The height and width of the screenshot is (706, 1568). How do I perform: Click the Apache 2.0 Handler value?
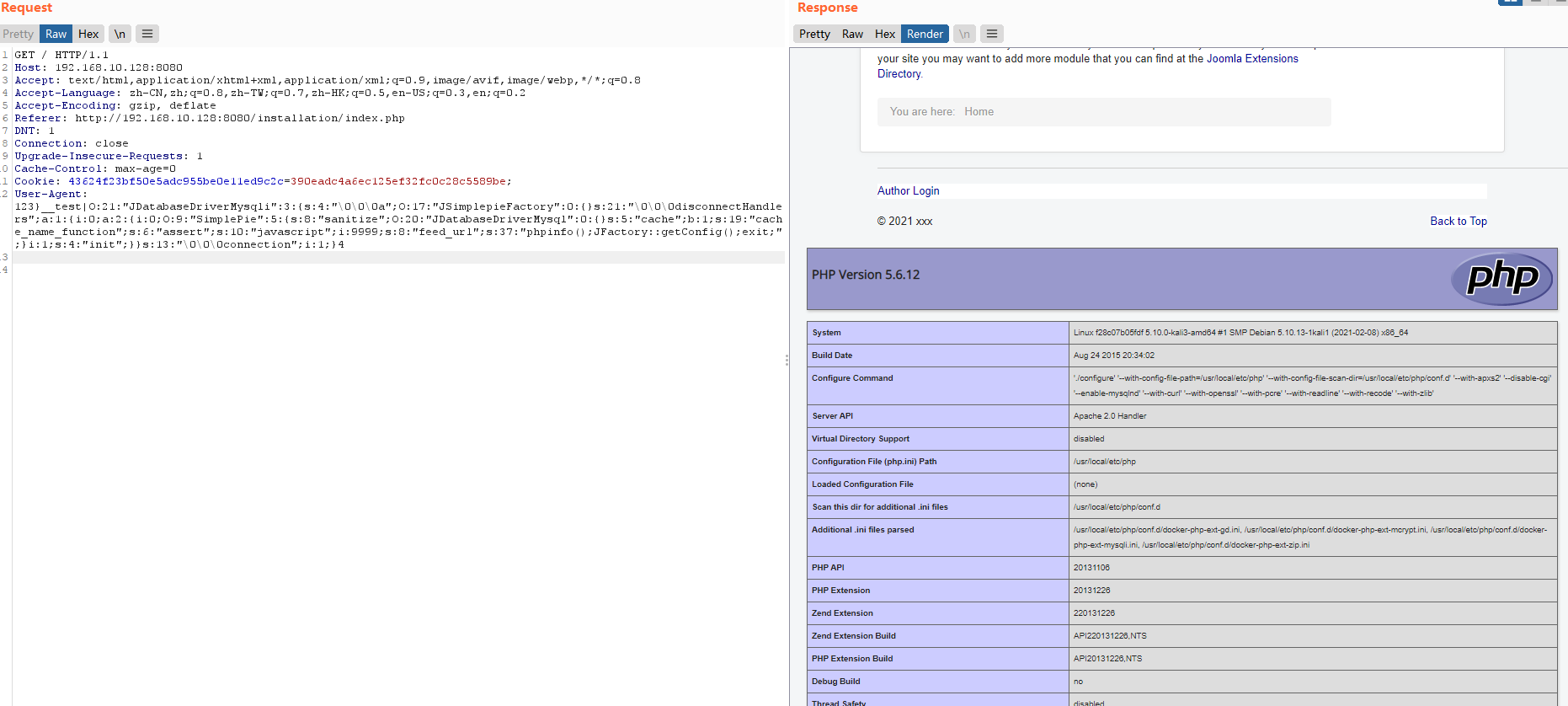(1110, 416)
